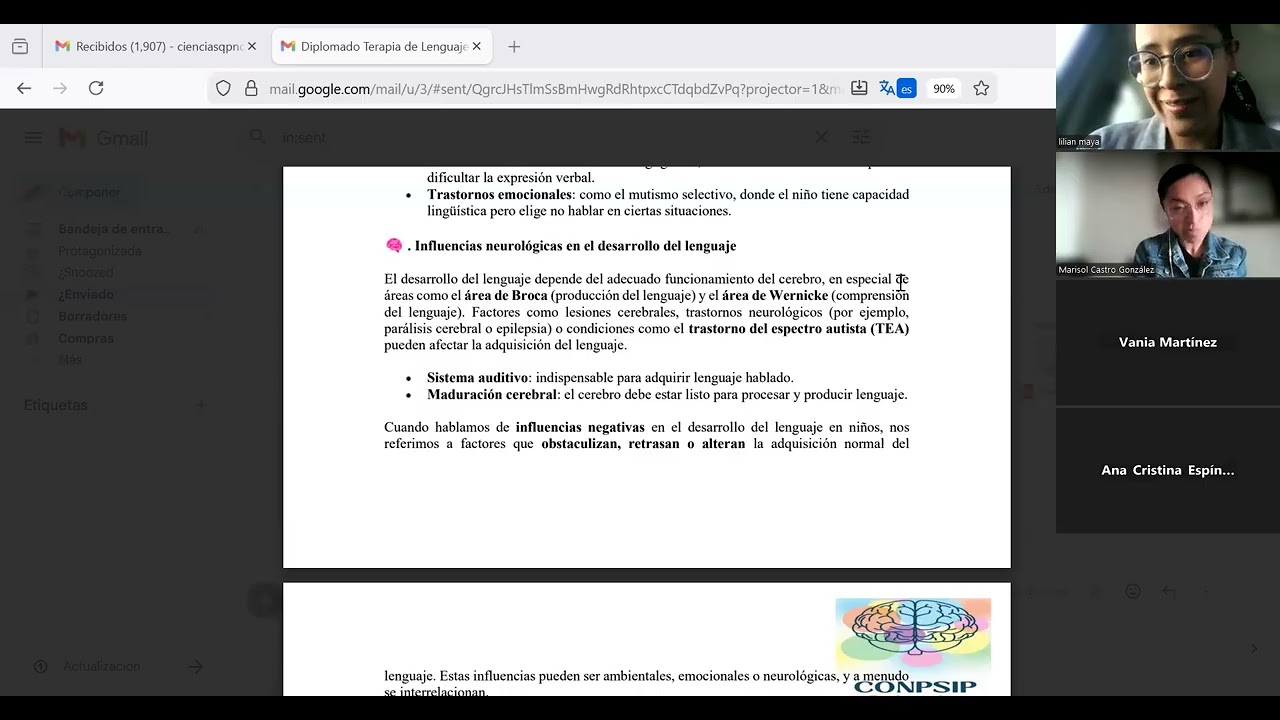Select Marisol Castro González video tile
1280x720 pixels.
tap(1168, 215)
